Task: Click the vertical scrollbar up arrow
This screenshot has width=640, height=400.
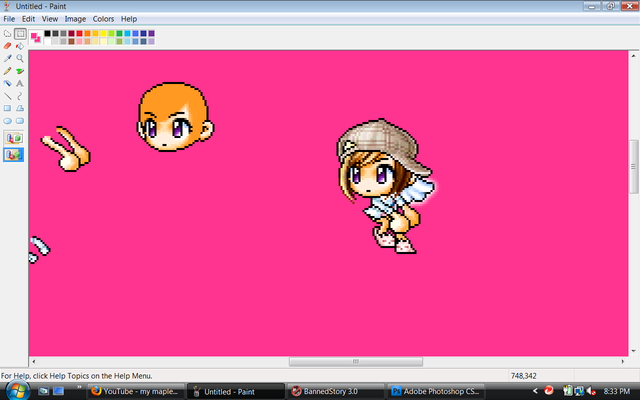Action: pyautogui.click(x=633, y=56)
